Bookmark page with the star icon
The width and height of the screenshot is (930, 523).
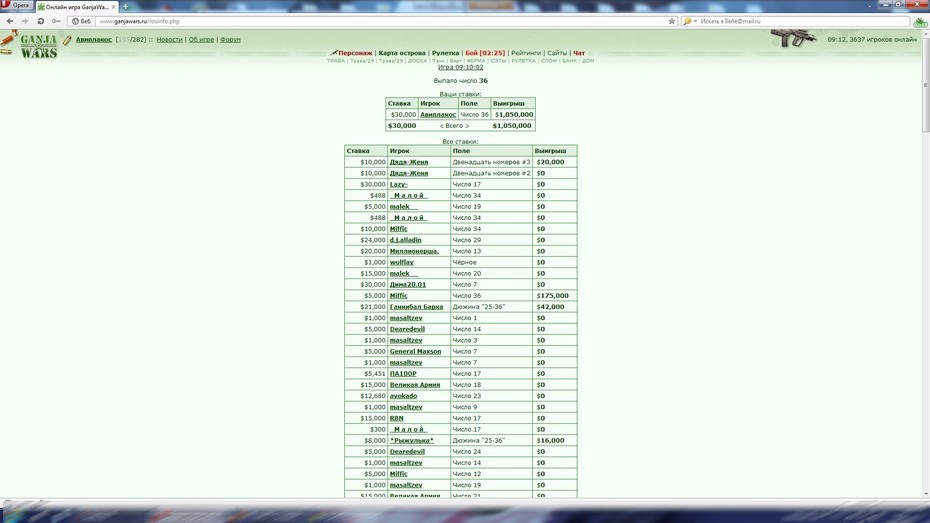click(x=671, y=21)
